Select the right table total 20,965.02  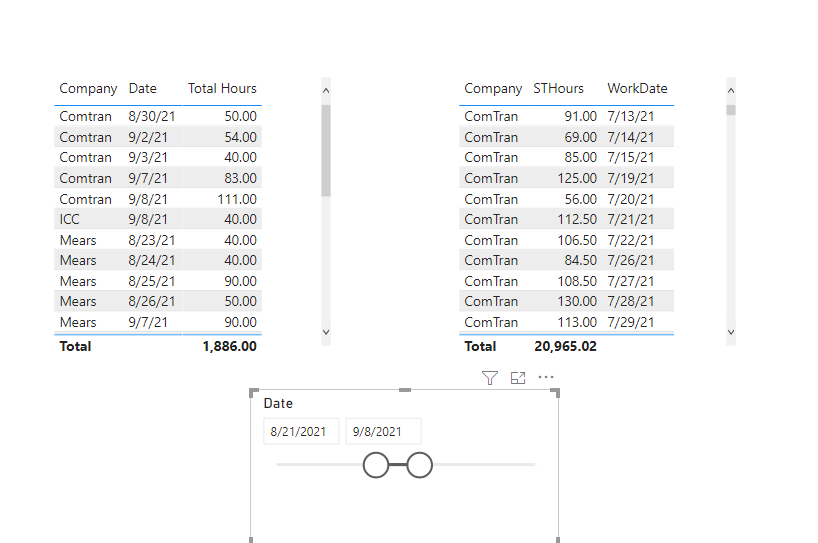(x=566, y=346)
